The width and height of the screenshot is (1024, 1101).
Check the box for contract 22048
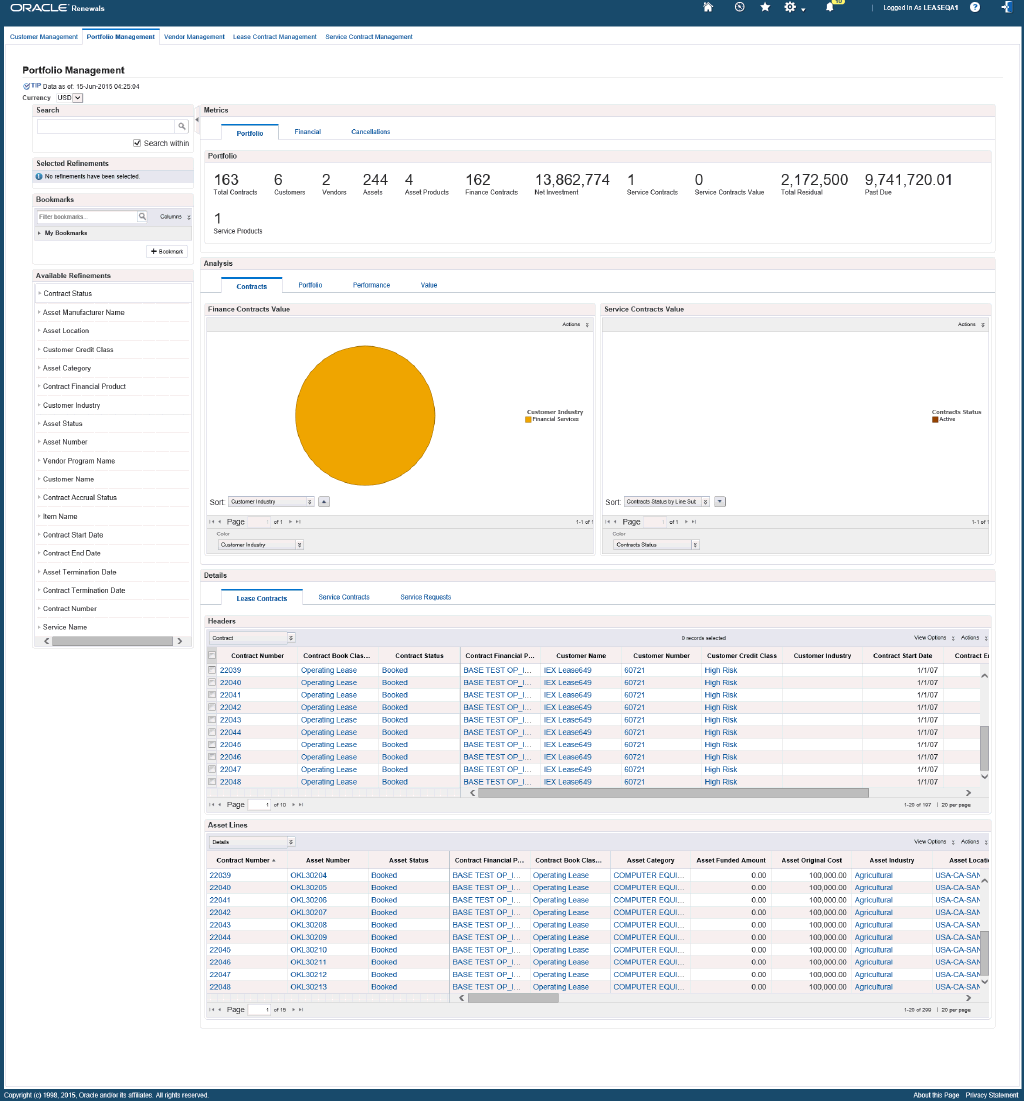click(x=212, y=782)
